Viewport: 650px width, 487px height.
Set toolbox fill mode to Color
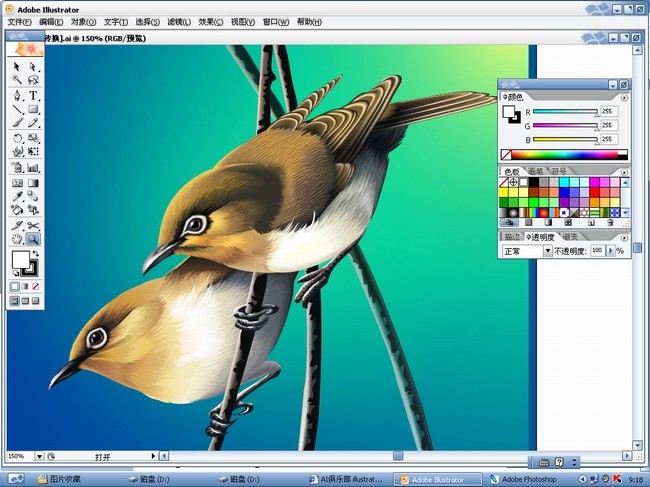pyautogui.click(x=15, y=286)
